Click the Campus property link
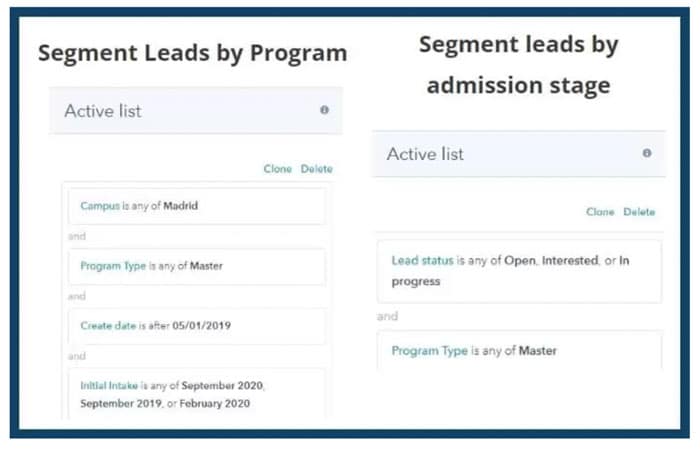Image resolution: width=700 pixels, height=453 pixels. 100,206
